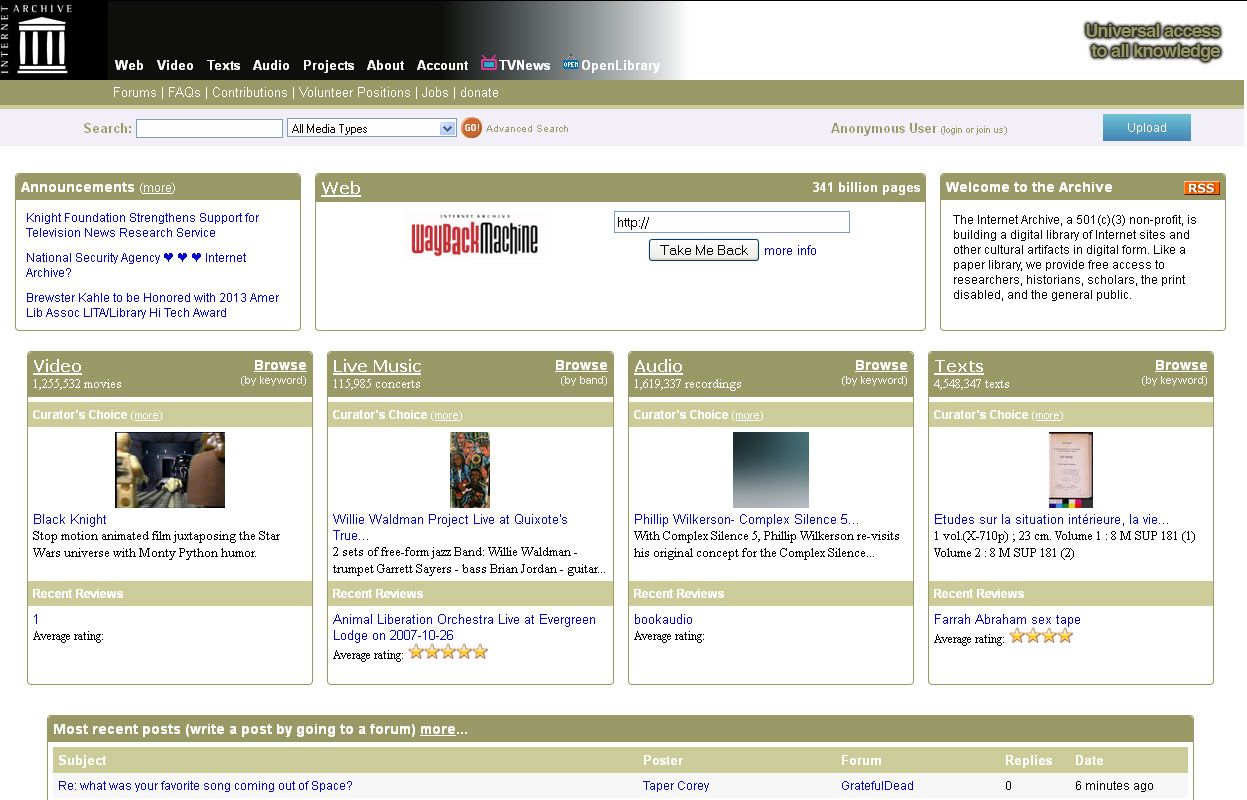
Task: Browse Texts by keyword
Action: (1181, 365)
